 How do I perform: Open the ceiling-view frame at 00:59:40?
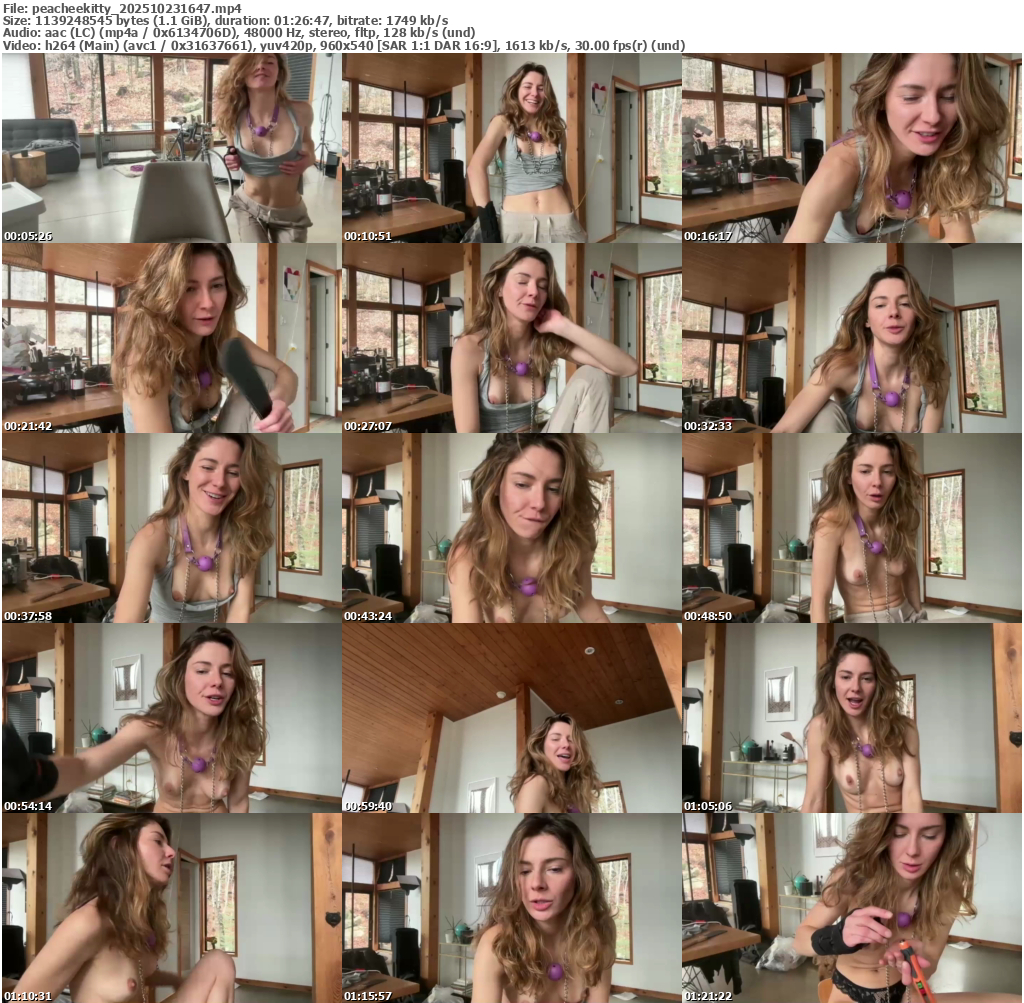coord(511,718)
